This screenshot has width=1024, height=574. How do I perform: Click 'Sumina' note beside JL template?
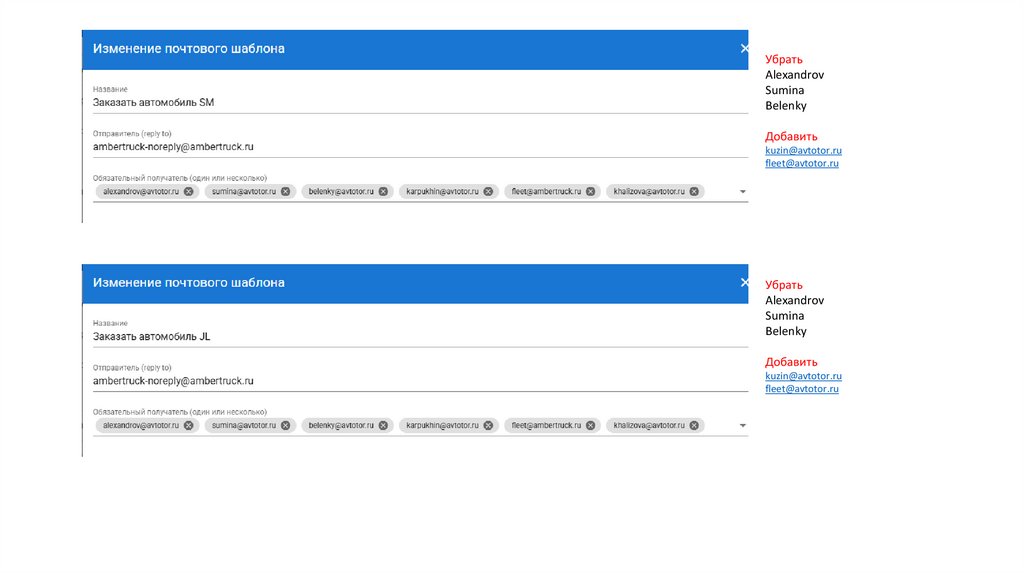click(784, 316)
